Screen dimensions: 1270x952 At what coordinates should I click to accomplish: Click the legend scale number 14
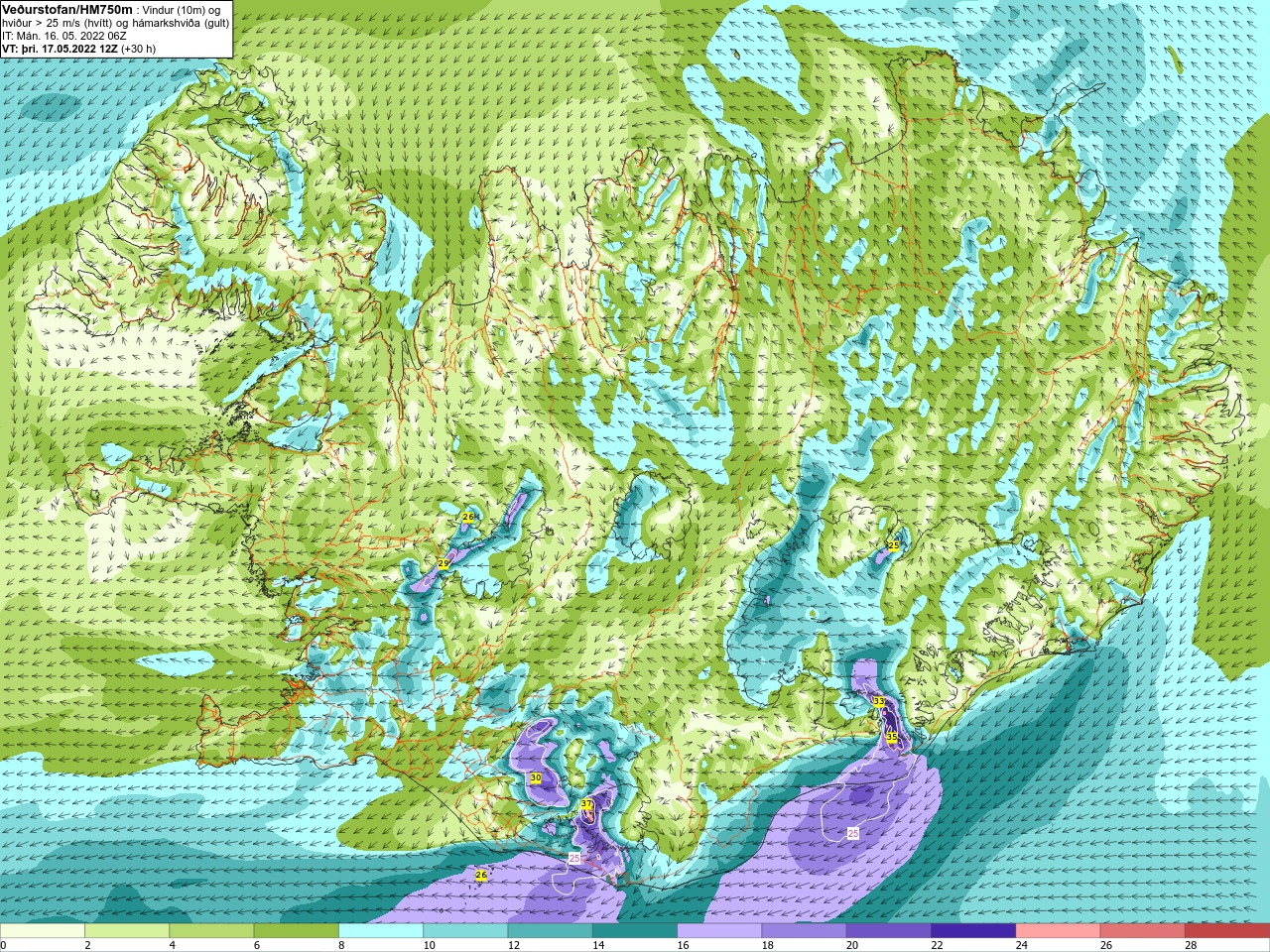pos(598,945)
